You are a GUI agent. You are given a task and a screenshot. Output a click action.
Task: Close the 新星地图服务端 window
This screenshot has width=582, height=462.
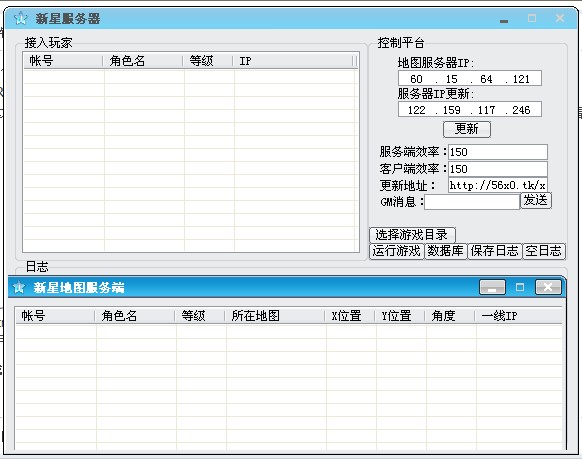[x=548, y=287]
